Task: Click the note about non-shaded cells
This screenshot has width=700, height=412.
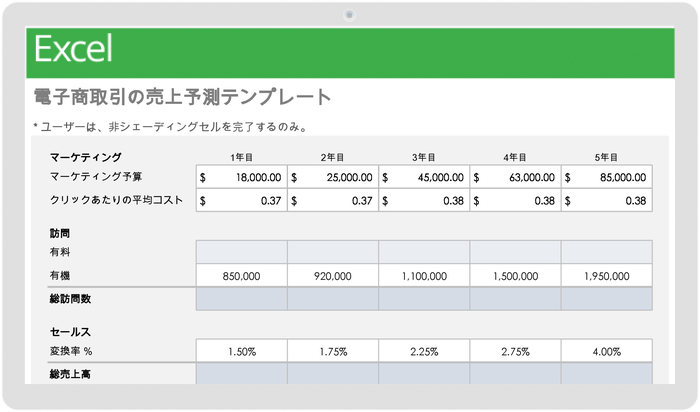Action: (171, 127)
